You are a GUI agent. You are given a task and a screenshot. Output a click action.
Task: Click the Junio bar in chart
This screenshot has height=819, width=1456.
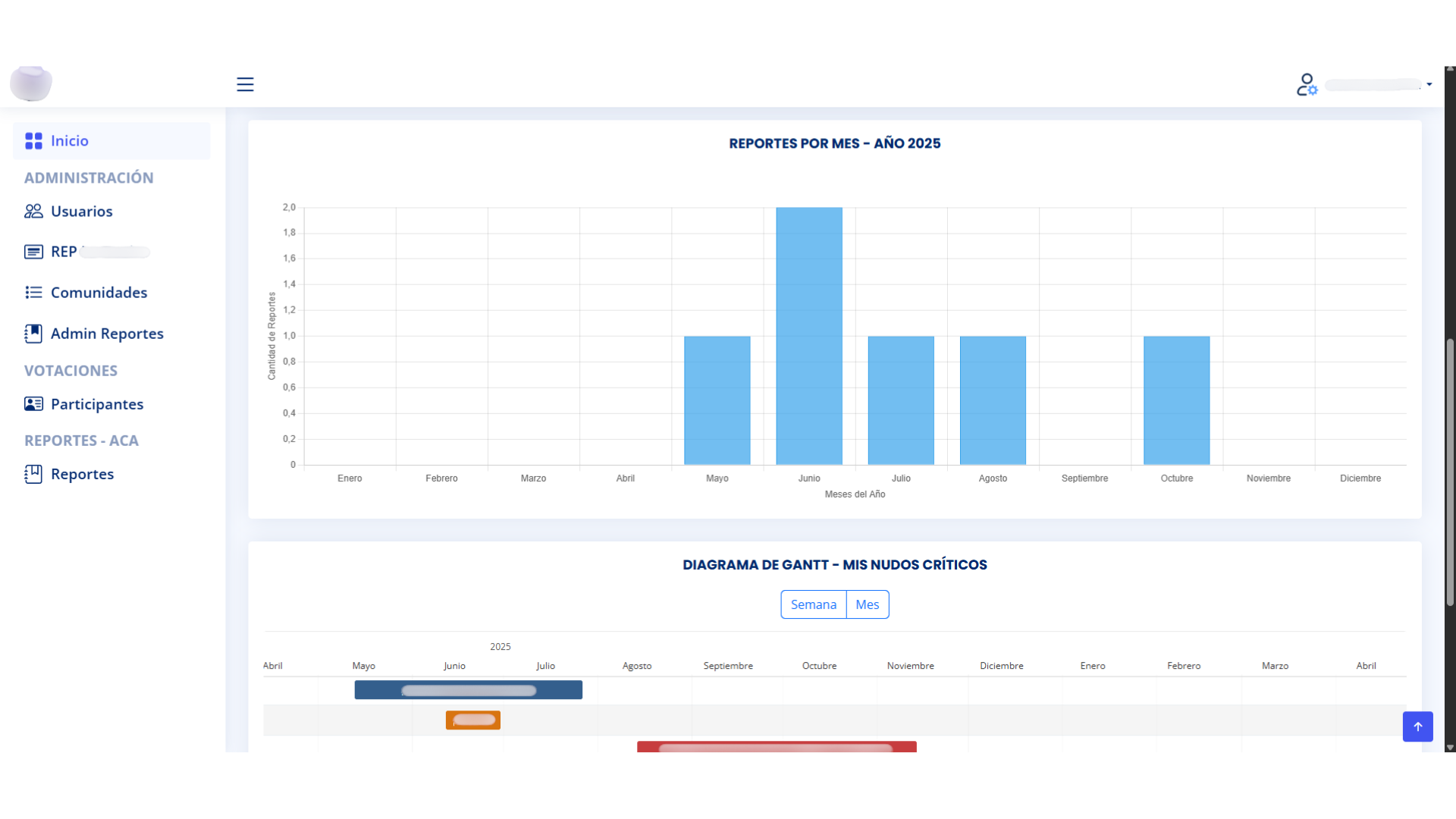point(809,336)
